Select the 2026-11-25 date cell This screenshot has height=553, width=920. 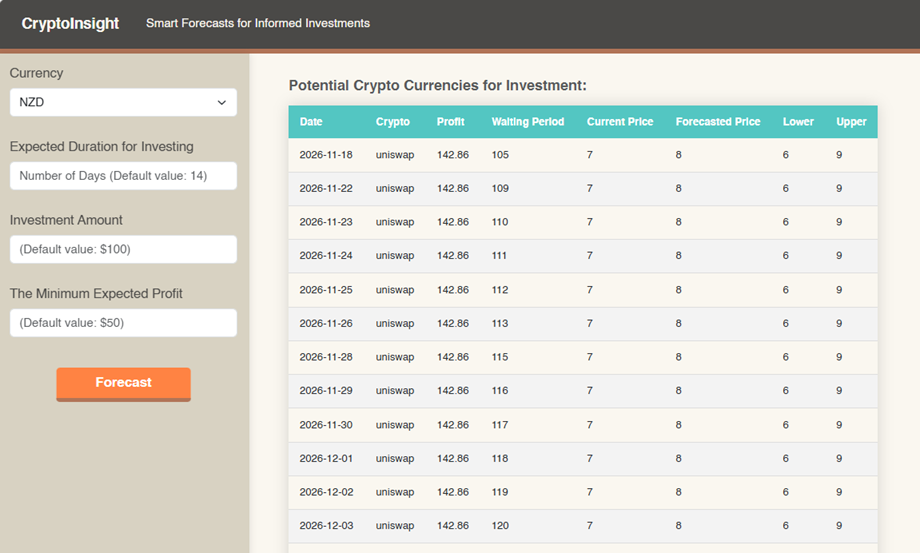(326, 290)
